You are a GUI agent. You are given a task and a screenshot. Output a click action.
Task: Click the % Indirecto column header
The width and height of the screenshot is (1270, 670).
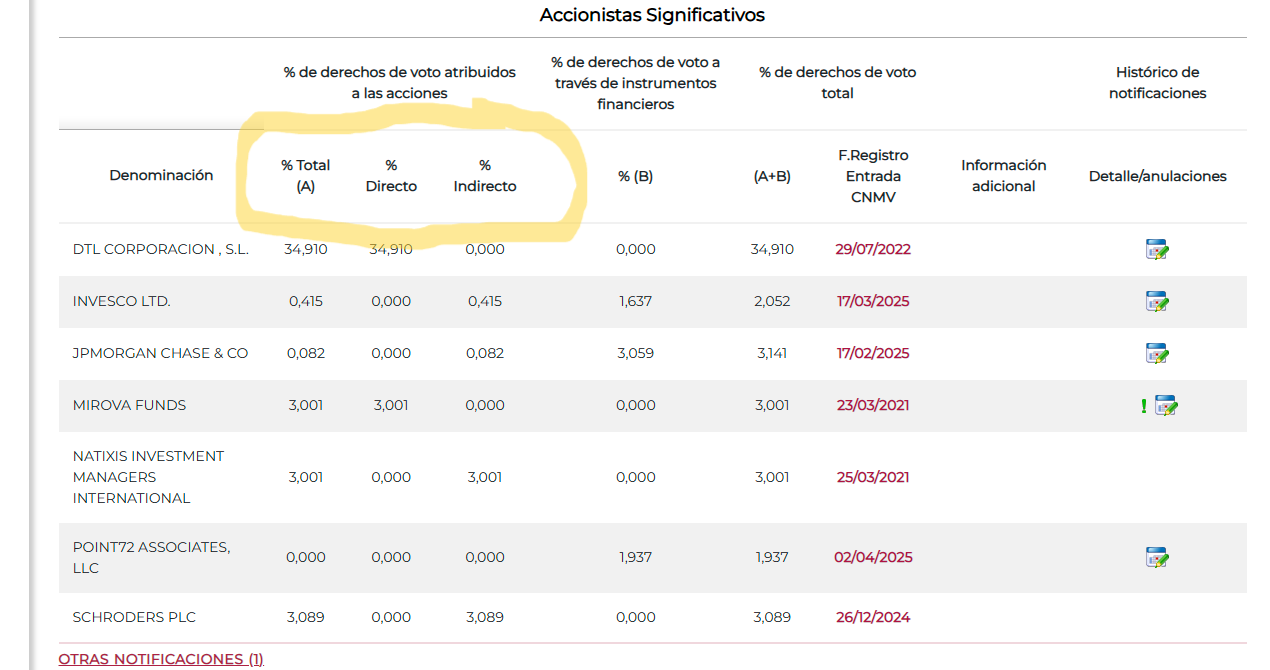click(x=485, y=176)
